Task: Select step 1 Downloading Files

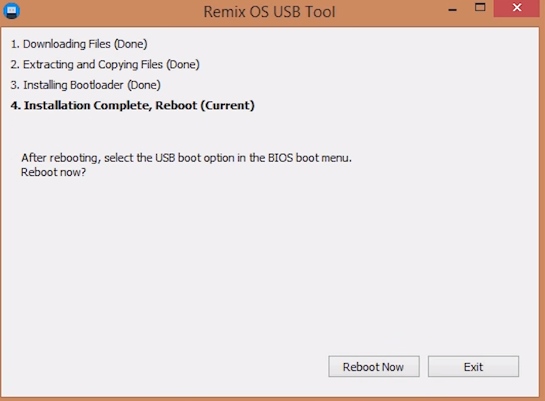Action: [x=79, y=44]
